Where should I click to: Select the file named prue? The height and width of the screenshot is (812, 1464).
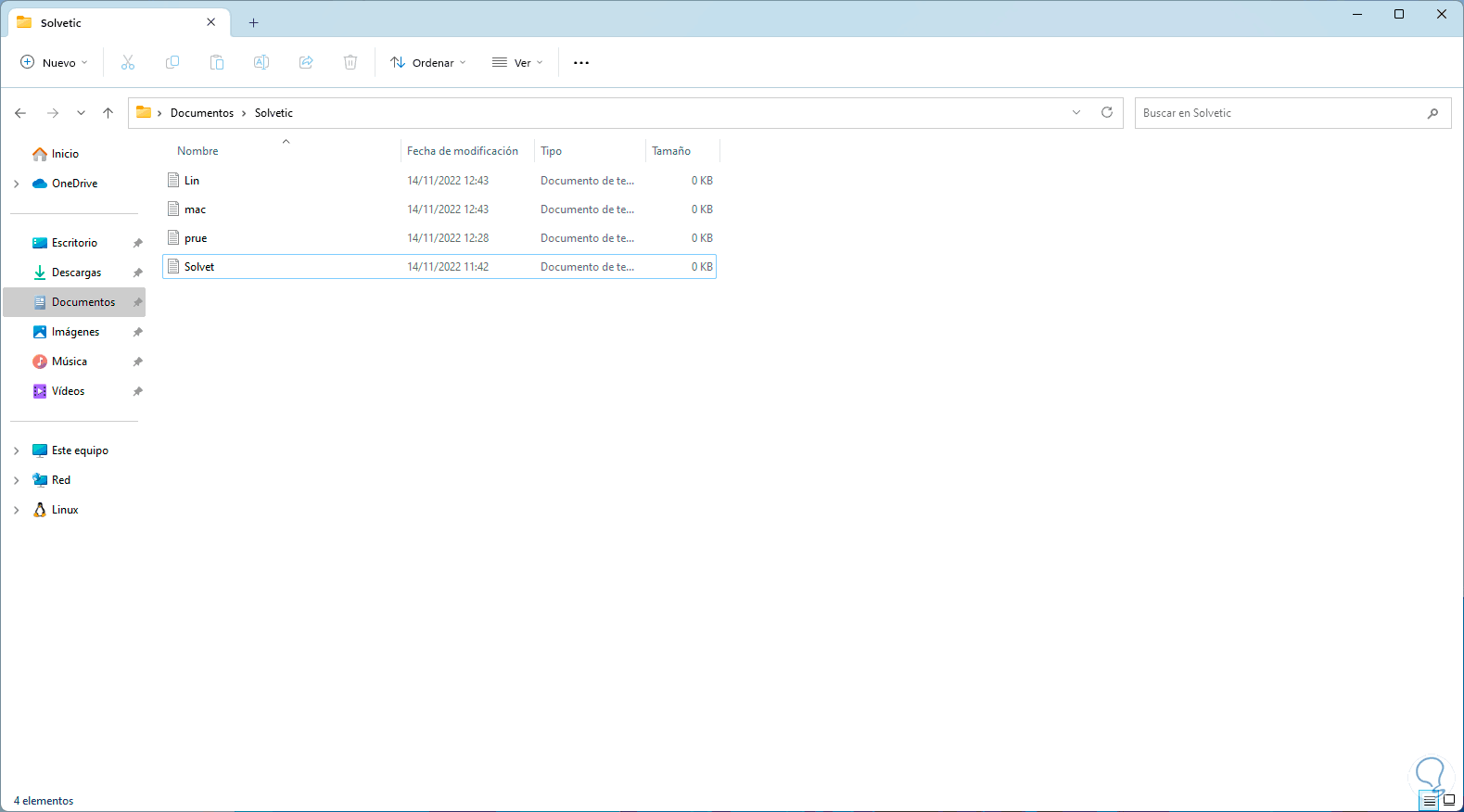(196, 238)
